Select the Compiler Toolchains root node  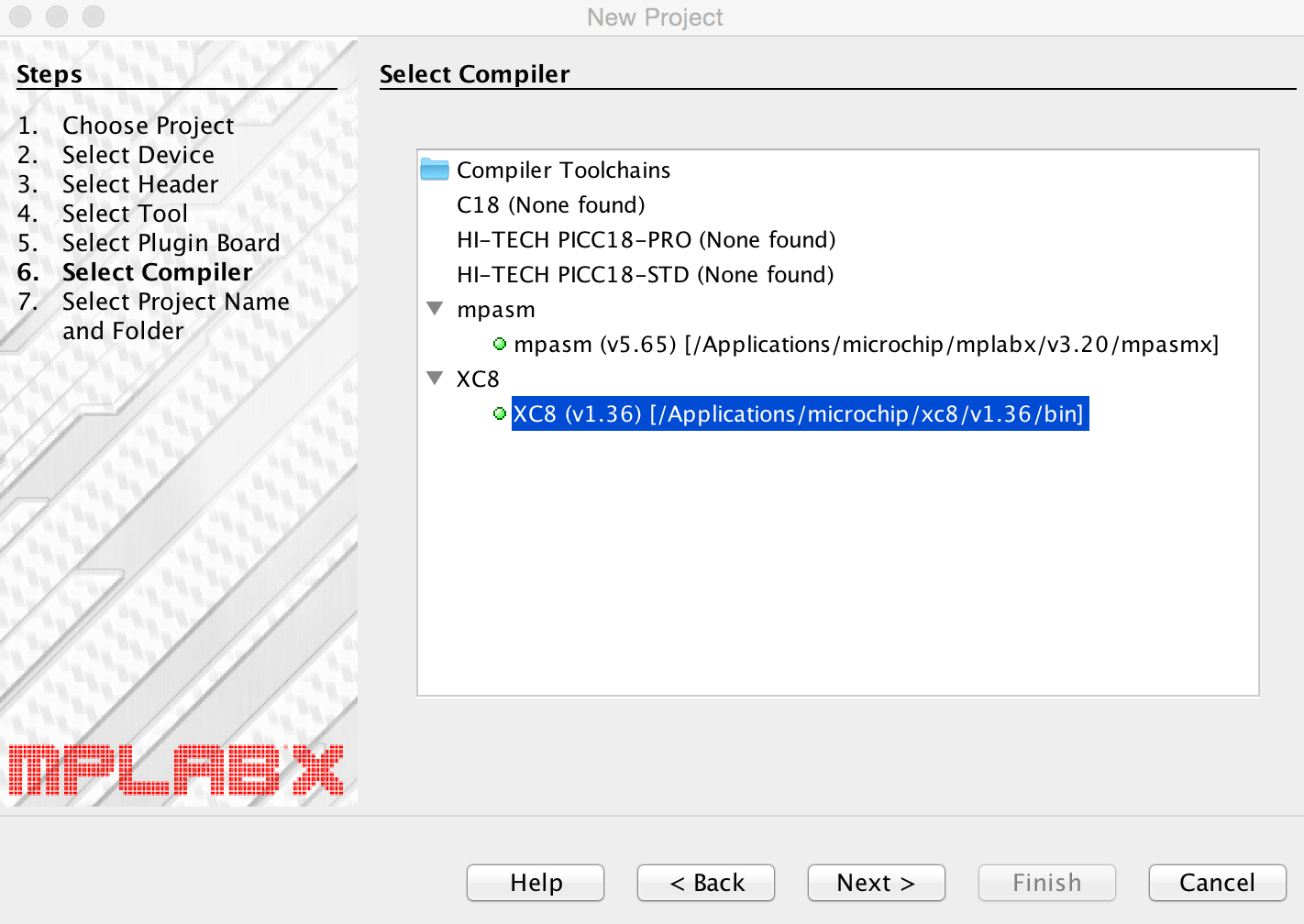pos(563,170)
